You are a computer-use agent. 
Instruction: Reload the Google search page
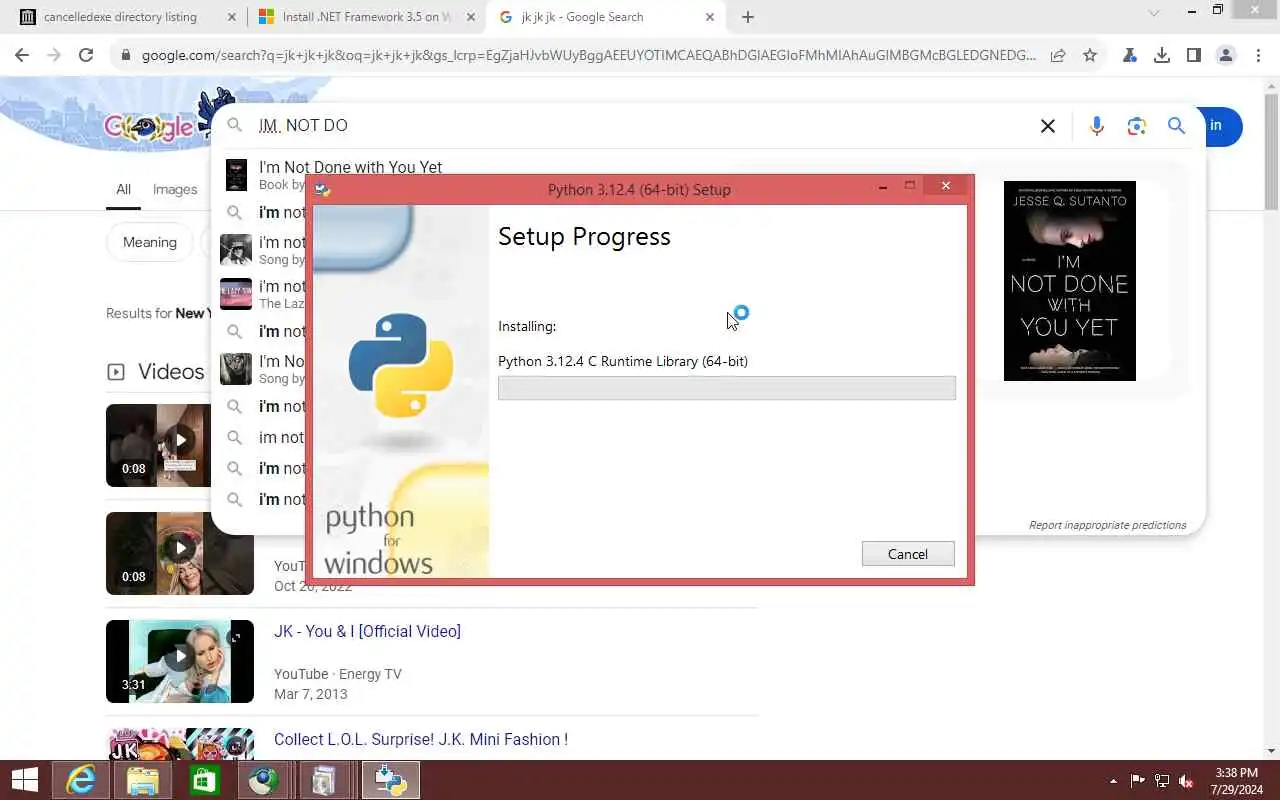86,56
